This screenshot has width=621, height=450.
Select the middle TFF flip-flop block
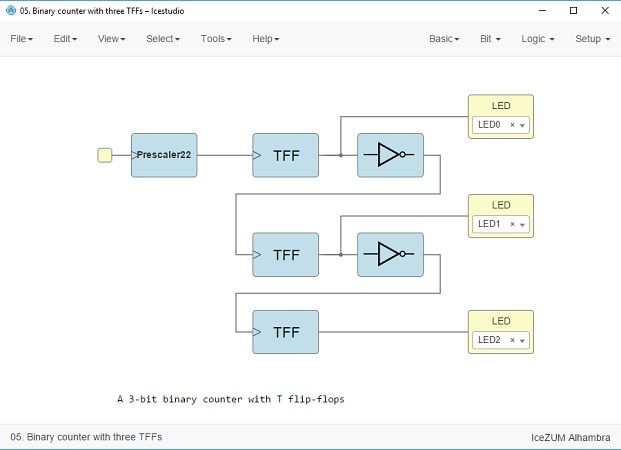[285, 255]
